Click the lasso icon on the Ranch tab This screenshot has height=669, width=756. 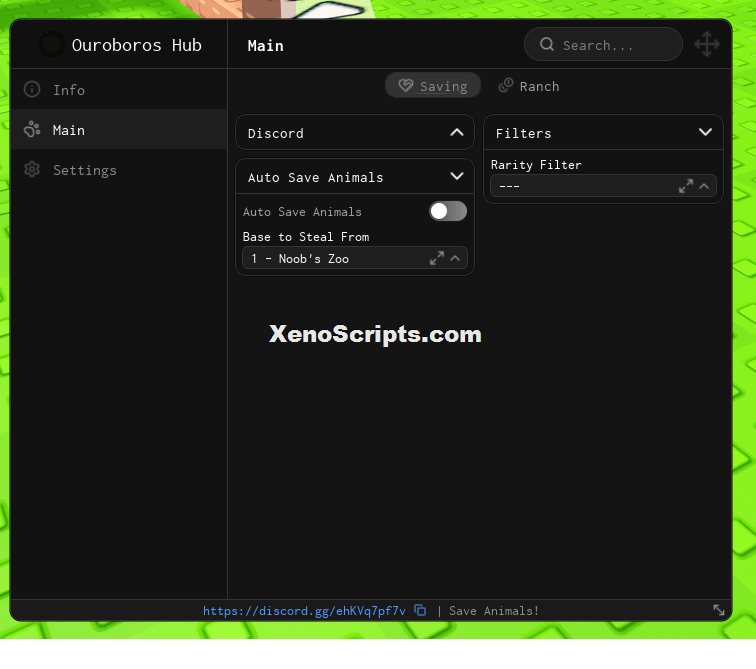click(x=506, y=85)
